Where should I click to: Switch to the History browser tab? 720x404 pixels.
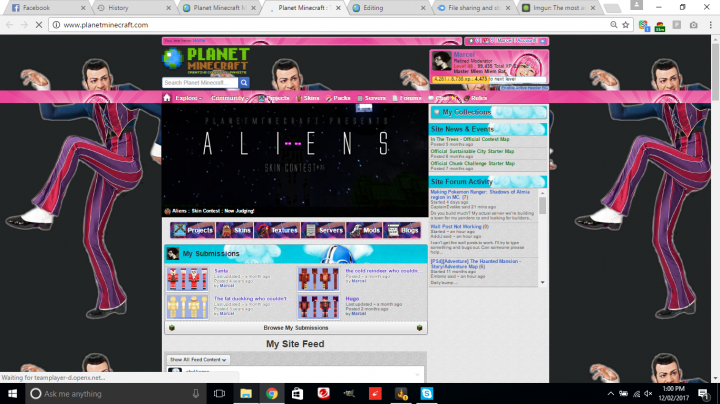(x=131, y=8)
